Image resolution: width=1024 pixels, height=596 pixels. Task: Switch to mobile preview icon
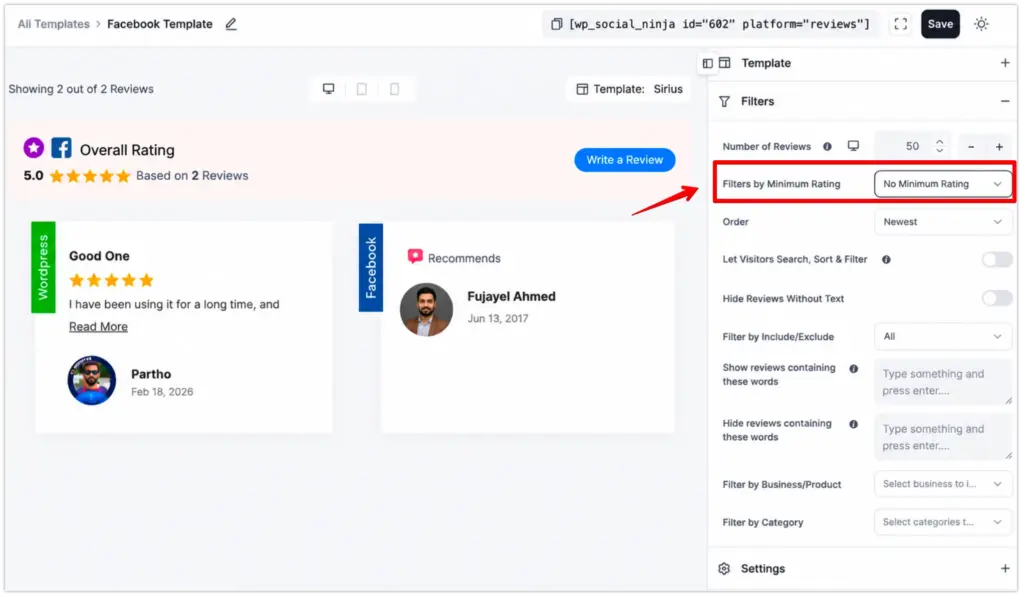[x=395, y=89]
